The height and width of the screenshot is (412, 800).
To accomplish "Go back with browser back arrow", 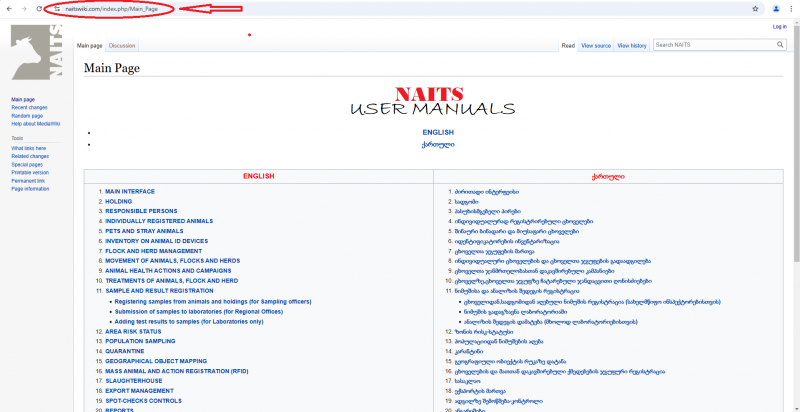I will (9, 9).
